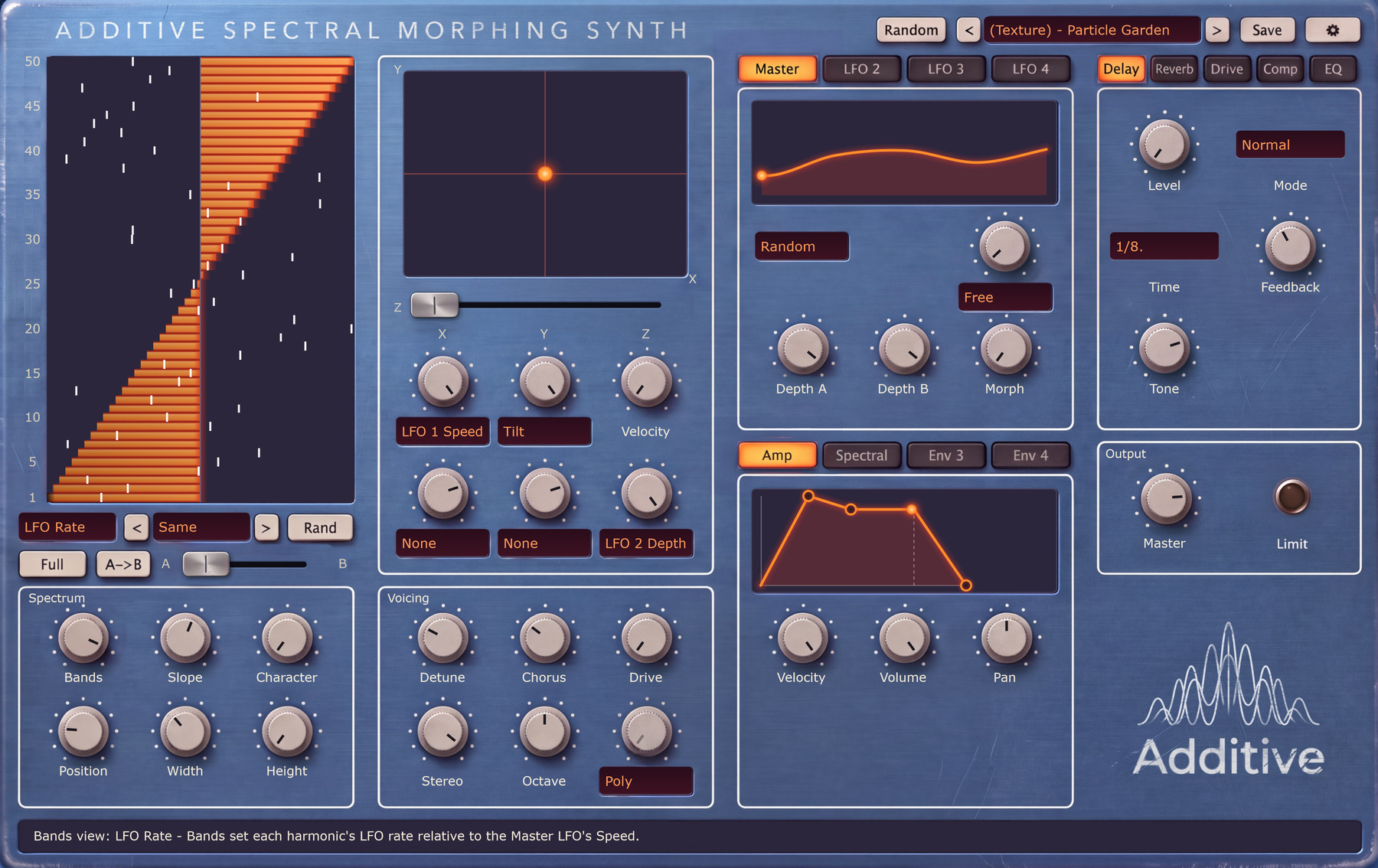
Task: Click the LFO Morph knob
Action: 1005,348
